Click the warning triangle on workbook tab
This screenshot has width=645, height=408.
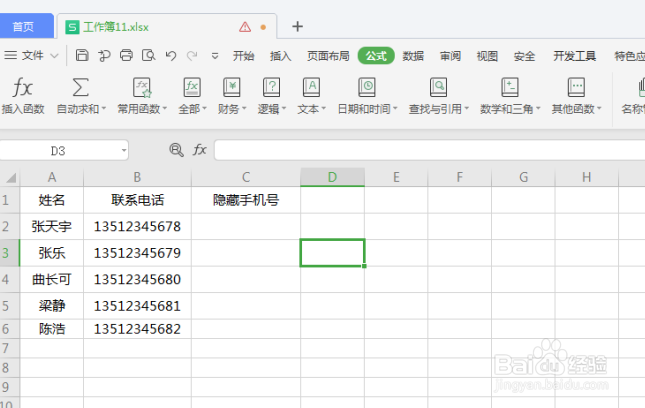245,27
